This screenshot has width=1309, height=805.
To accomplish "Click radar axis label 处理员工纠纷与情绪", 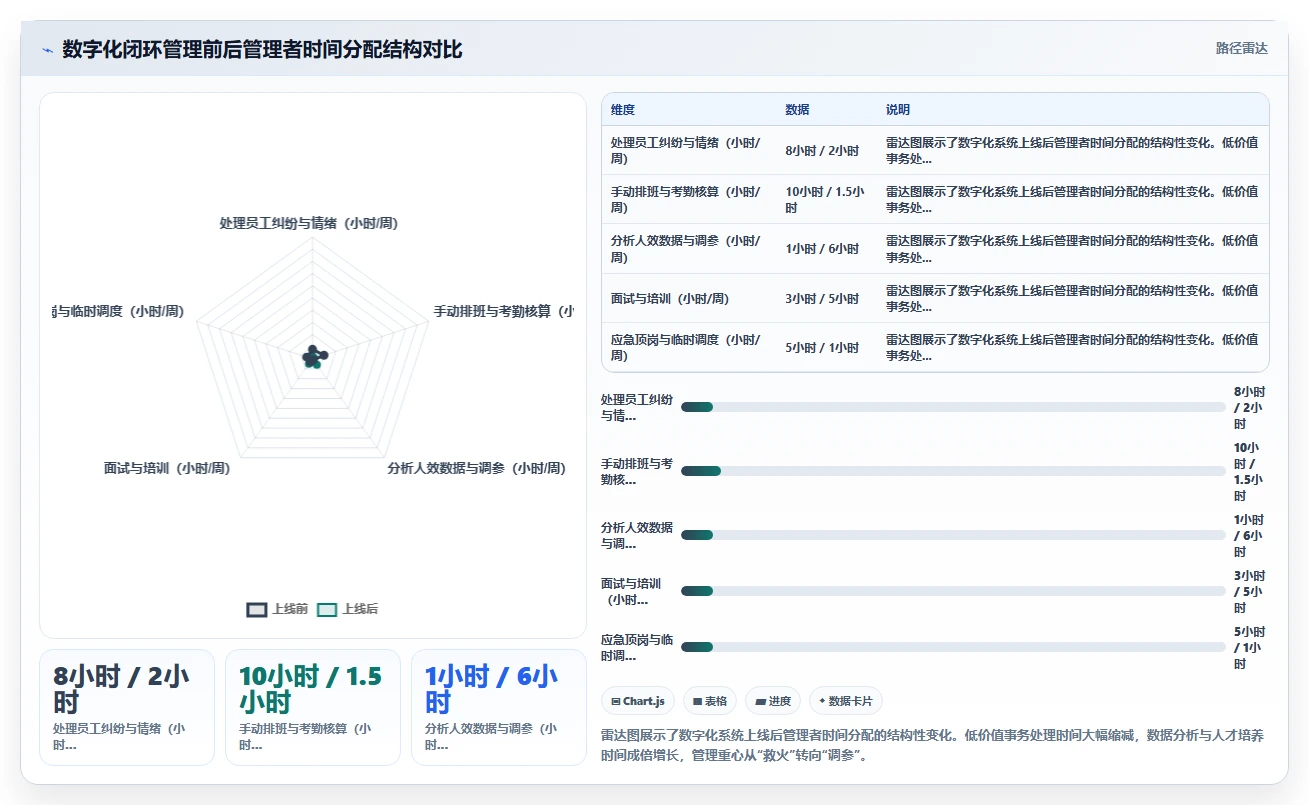I will tap(309, 223).
